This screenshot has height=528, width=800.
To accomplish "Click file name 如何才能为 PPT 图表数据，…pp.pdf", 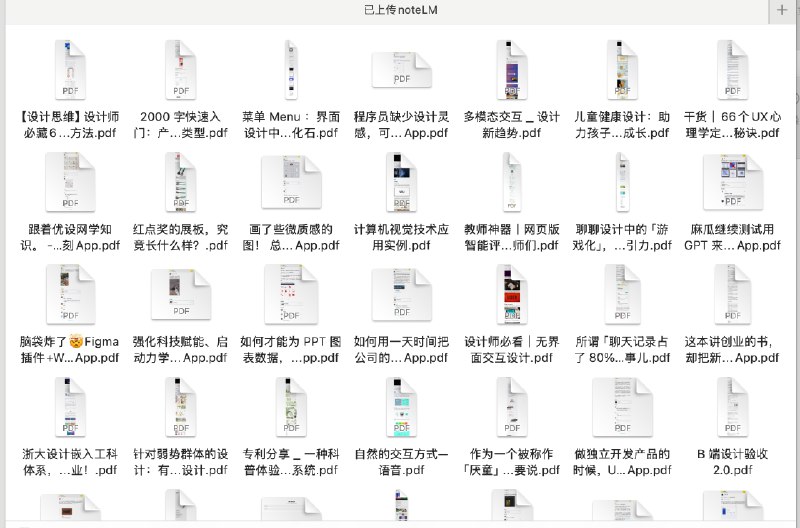I will coord(291,349).
